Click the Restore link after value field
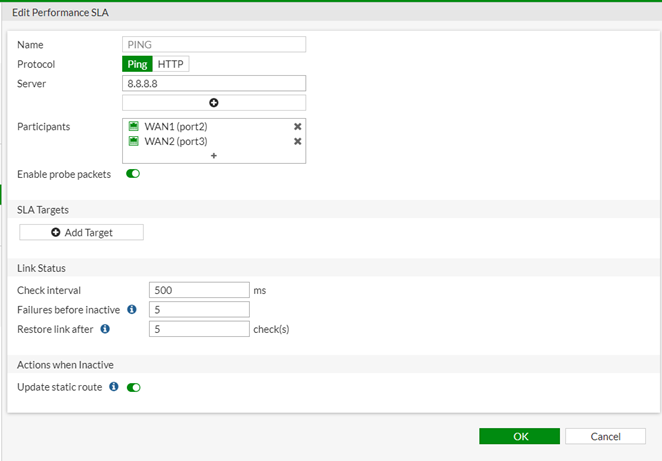 tap(198, 329)
